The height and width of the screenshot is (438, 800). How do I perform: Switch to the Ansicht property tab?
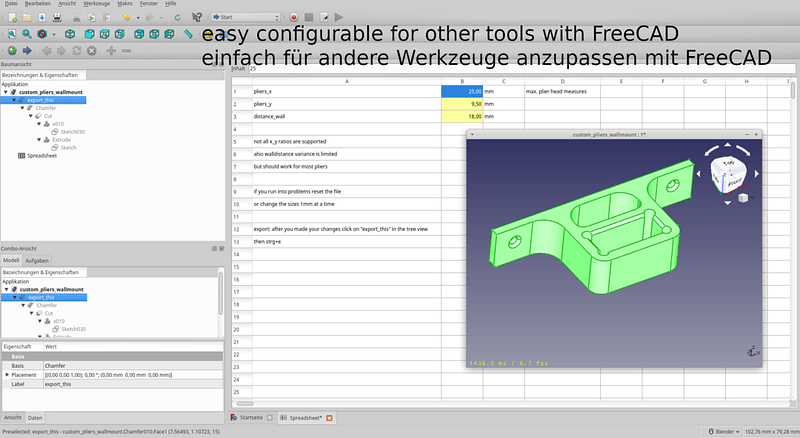13,418
